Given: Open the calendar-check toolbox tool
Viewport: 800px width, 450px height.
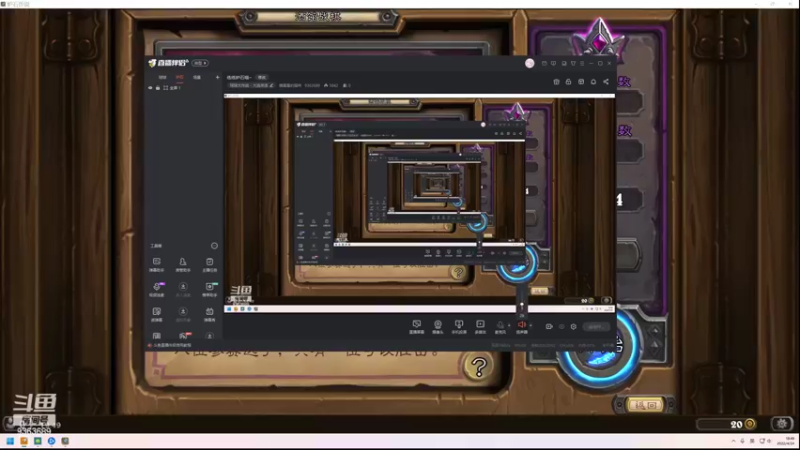Looking at the screenshot, I should click(x=209, y=264).
